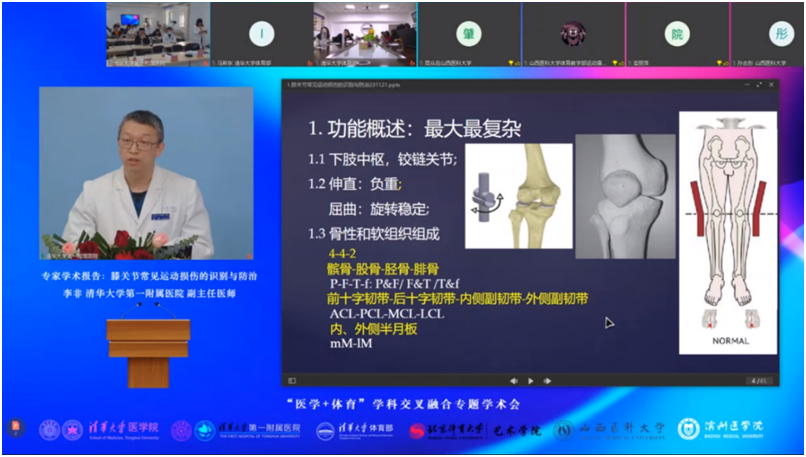
Task: Select participant tile with 肇 avatar
Action: (x=469, y=34)
